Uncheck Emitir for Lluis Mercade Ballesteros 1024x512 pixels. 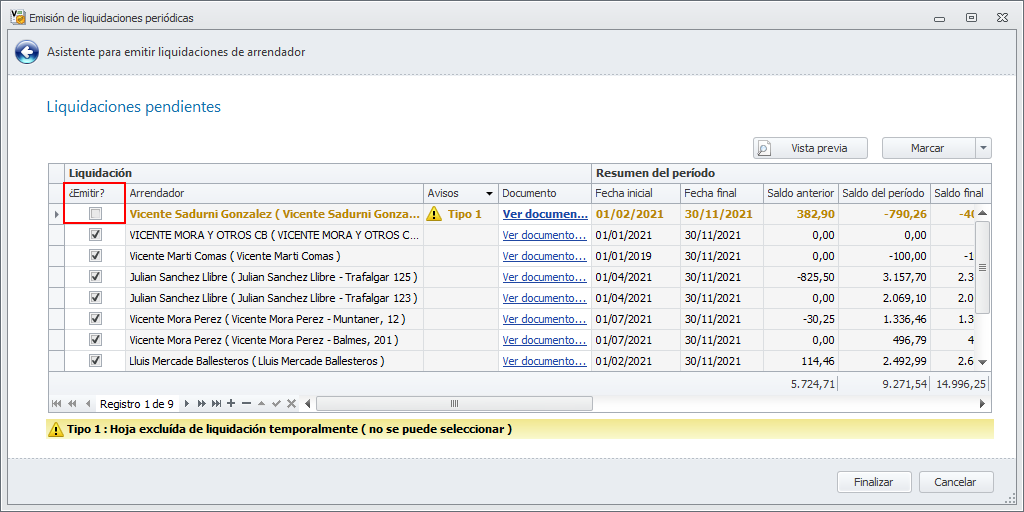coord(96,361)
